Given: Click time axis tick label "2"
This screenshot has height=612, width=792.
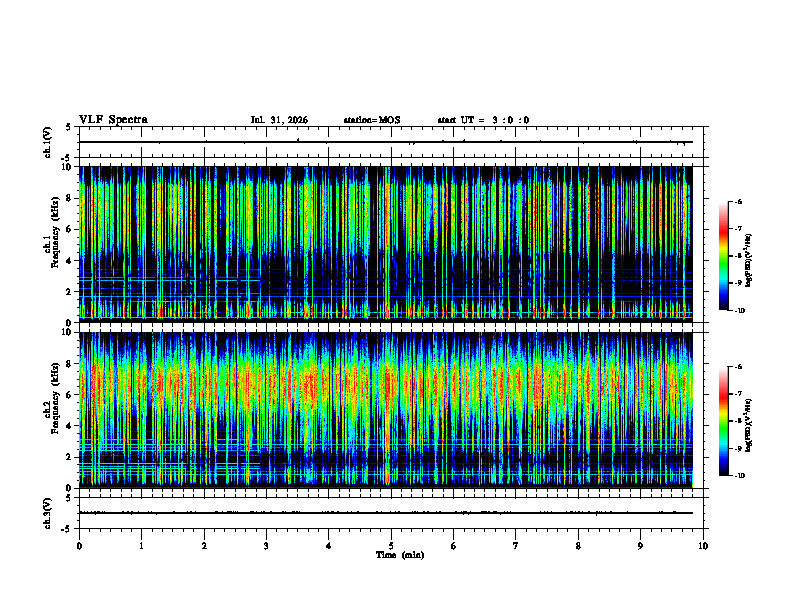Looking at the screenshot, I should coord(204,546).
